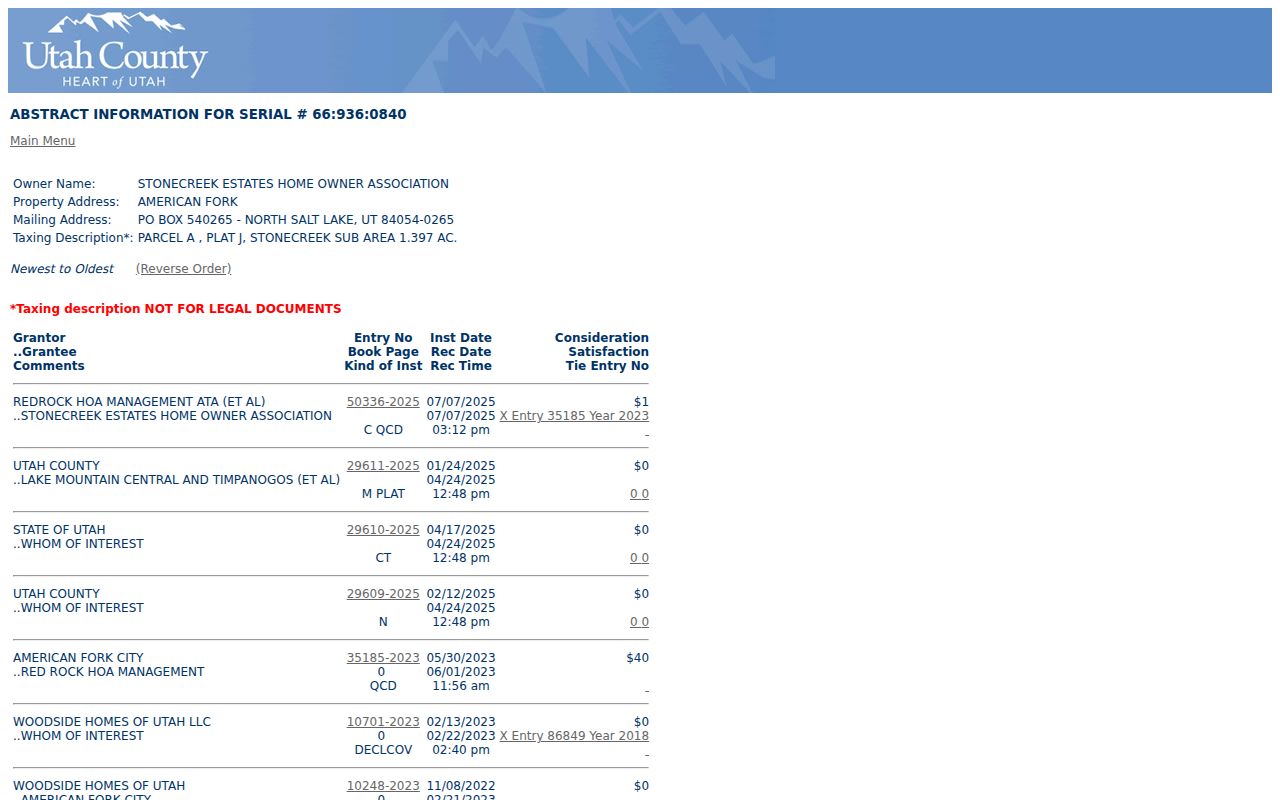Click the Entry No column header
Screen dimensions: 1280x800
click(383, 338)
